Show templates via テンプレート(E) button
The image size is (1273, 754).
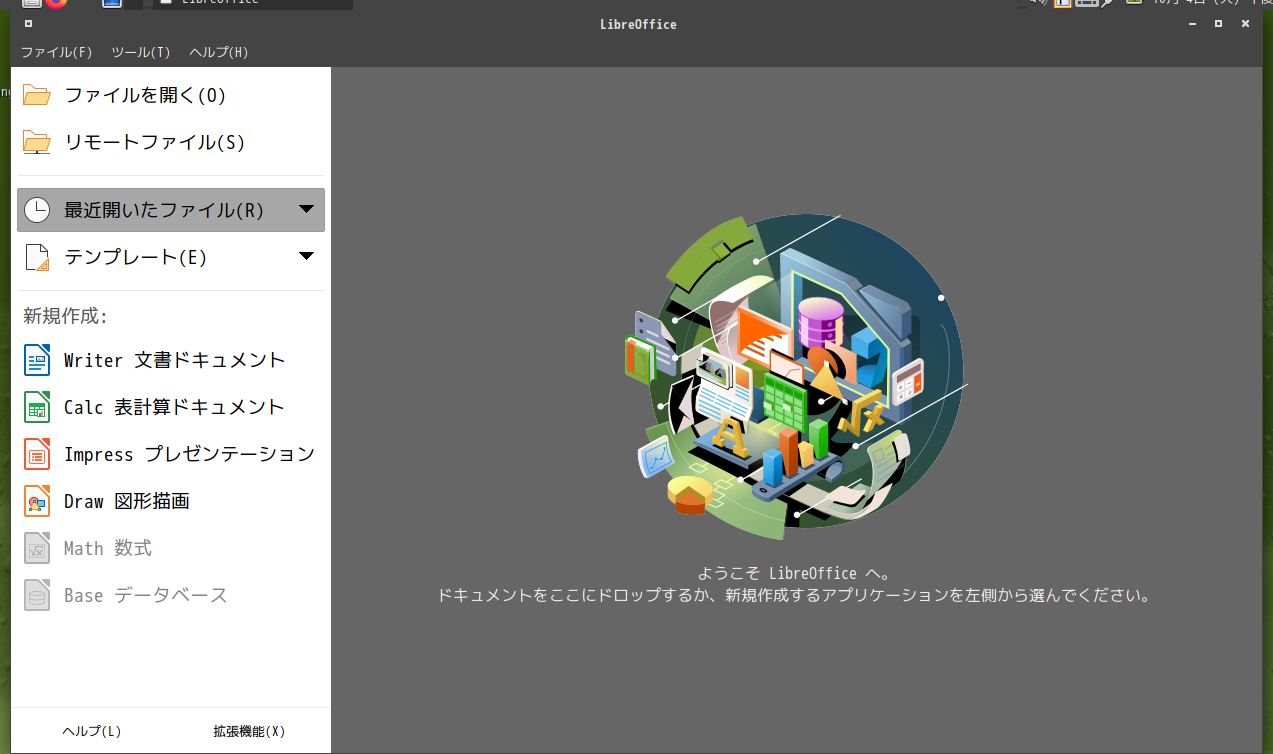tap(171, 257)
